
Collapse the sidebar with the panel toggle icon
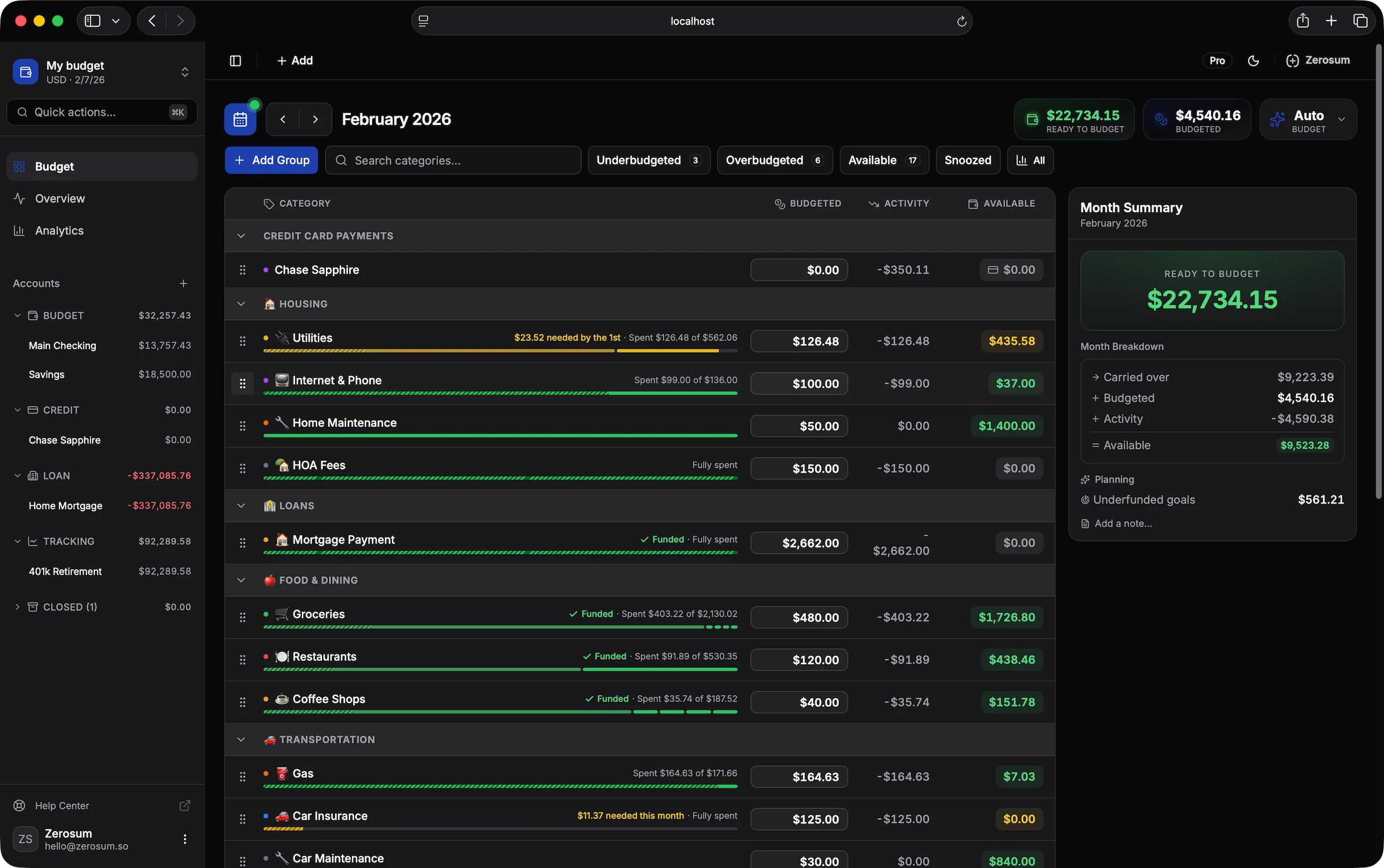coord(235,60)
